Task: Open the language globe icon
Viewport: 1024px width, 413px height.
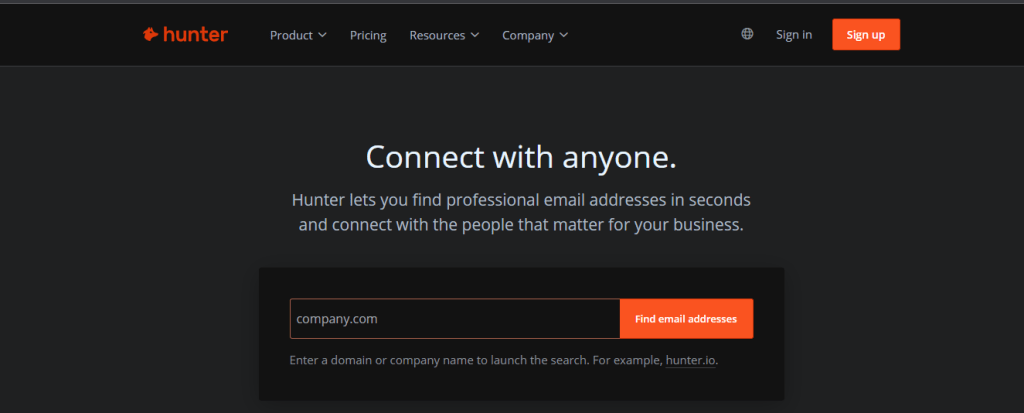Action: (x=747, y=34)
